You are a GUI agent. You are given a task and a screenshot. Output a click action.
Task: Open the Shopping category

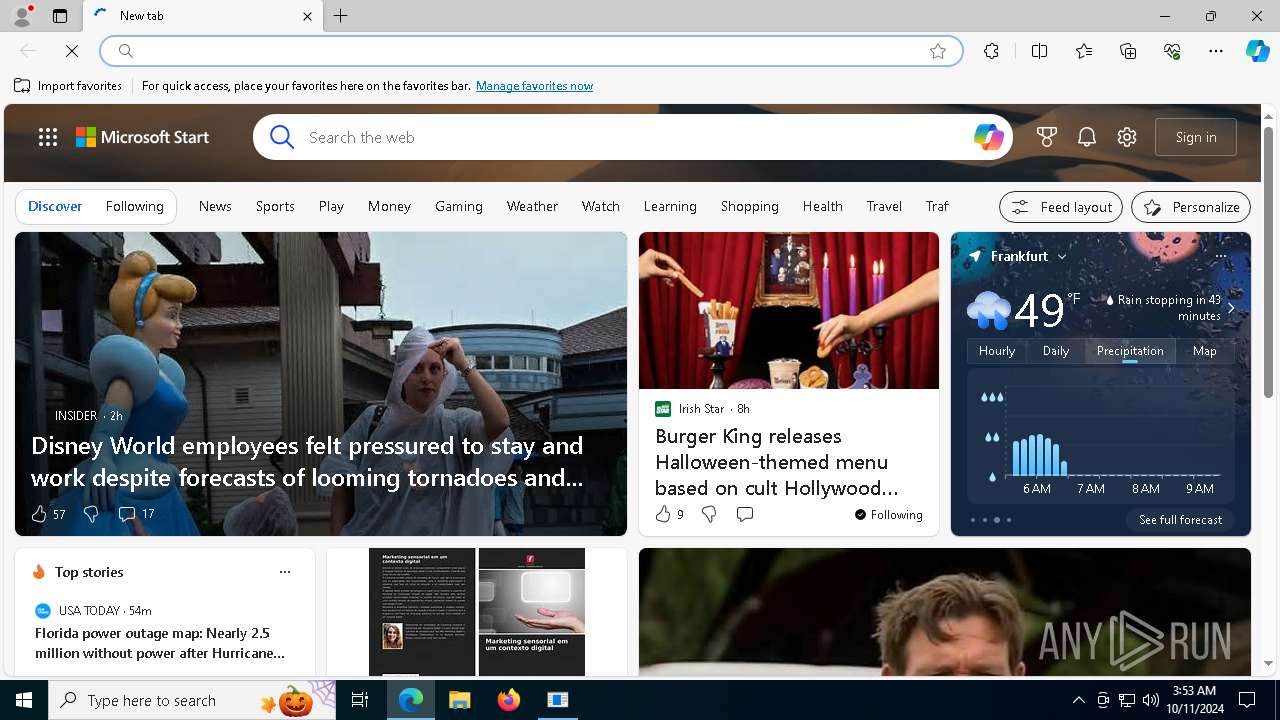pos(749,206)
